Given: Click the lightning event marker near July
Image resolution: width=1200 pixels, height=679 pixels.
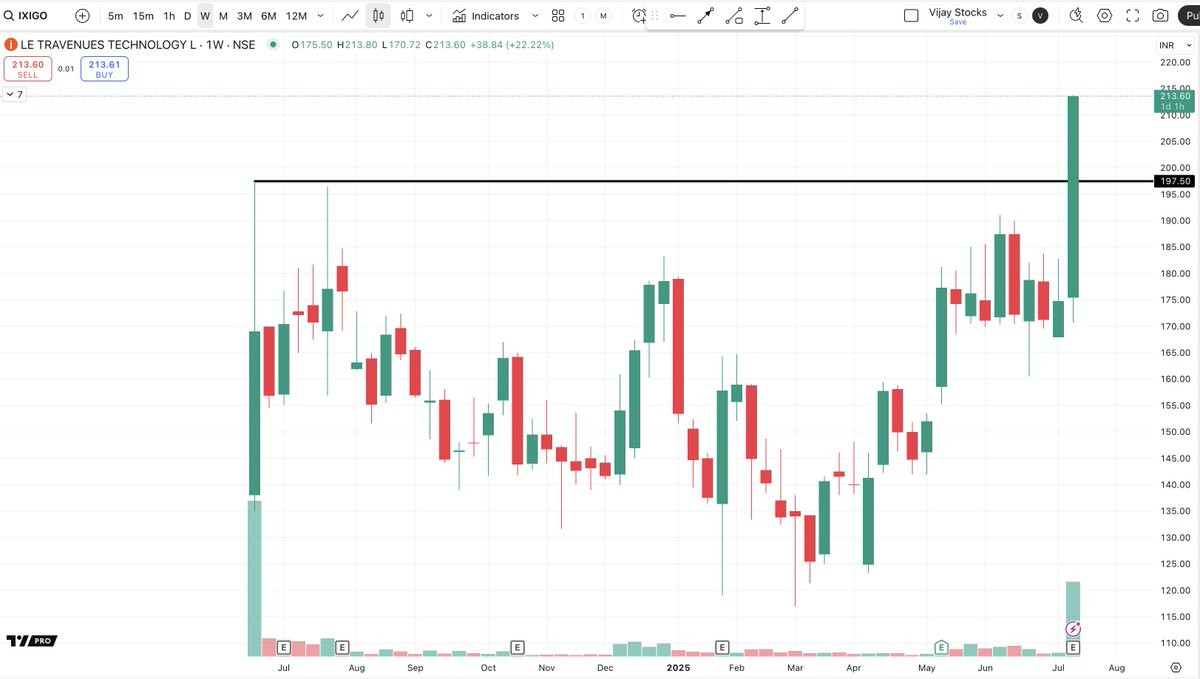Looking at the screenshot, I should click(x=1073, y=629).
